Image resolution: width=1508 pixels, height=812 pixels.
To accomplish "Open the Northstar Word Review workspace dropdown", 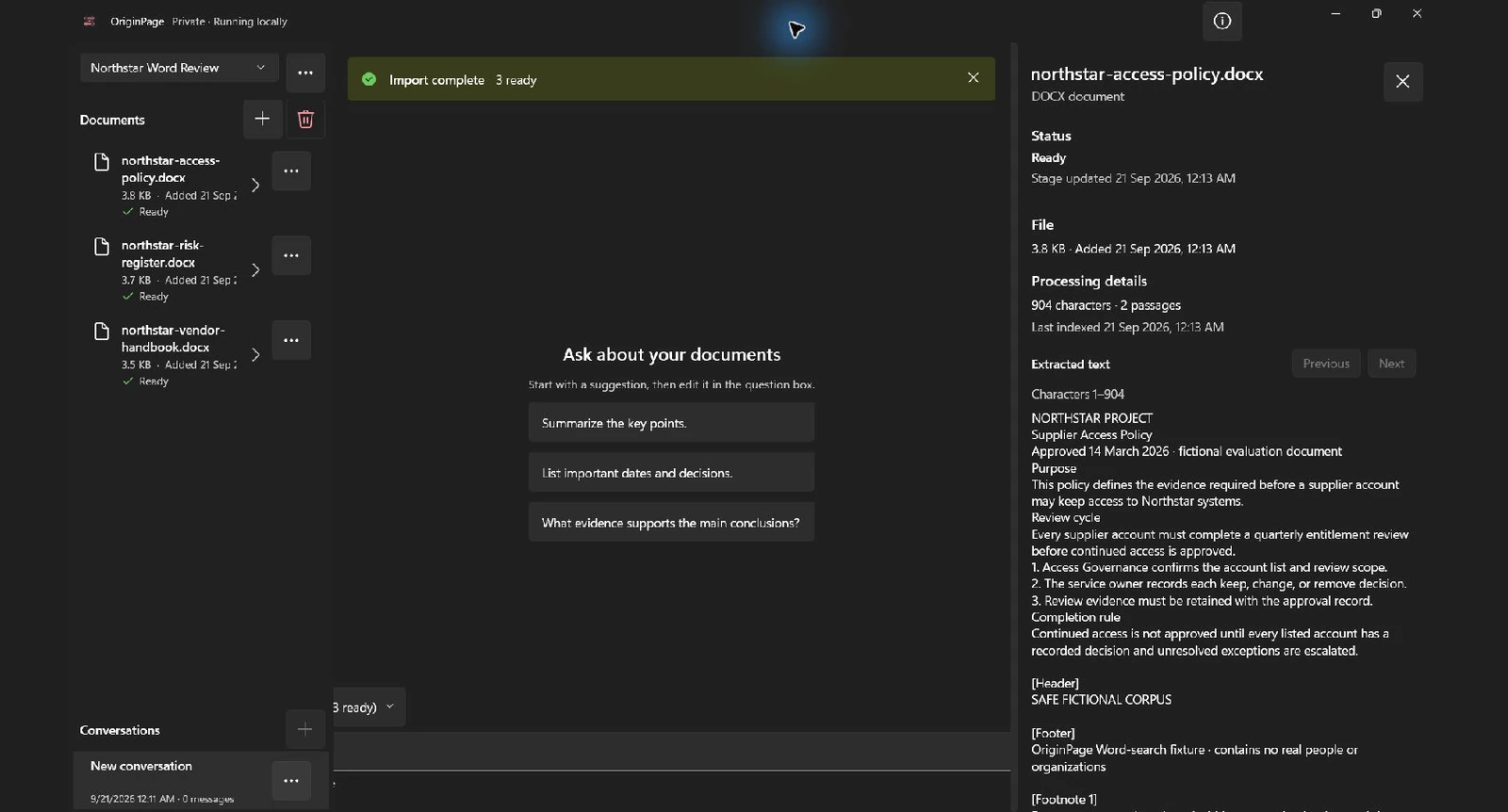I will click(178, 68).
